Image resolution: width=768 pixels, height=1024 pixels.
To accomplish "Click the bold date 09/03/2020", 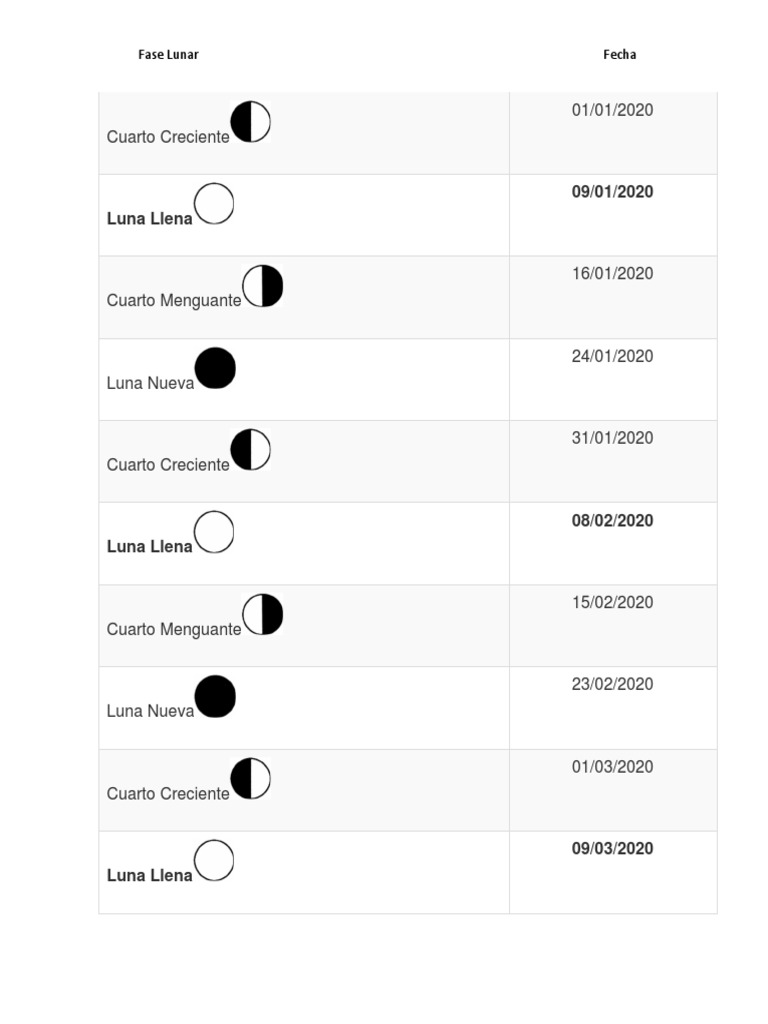I will tap(612, 848).
